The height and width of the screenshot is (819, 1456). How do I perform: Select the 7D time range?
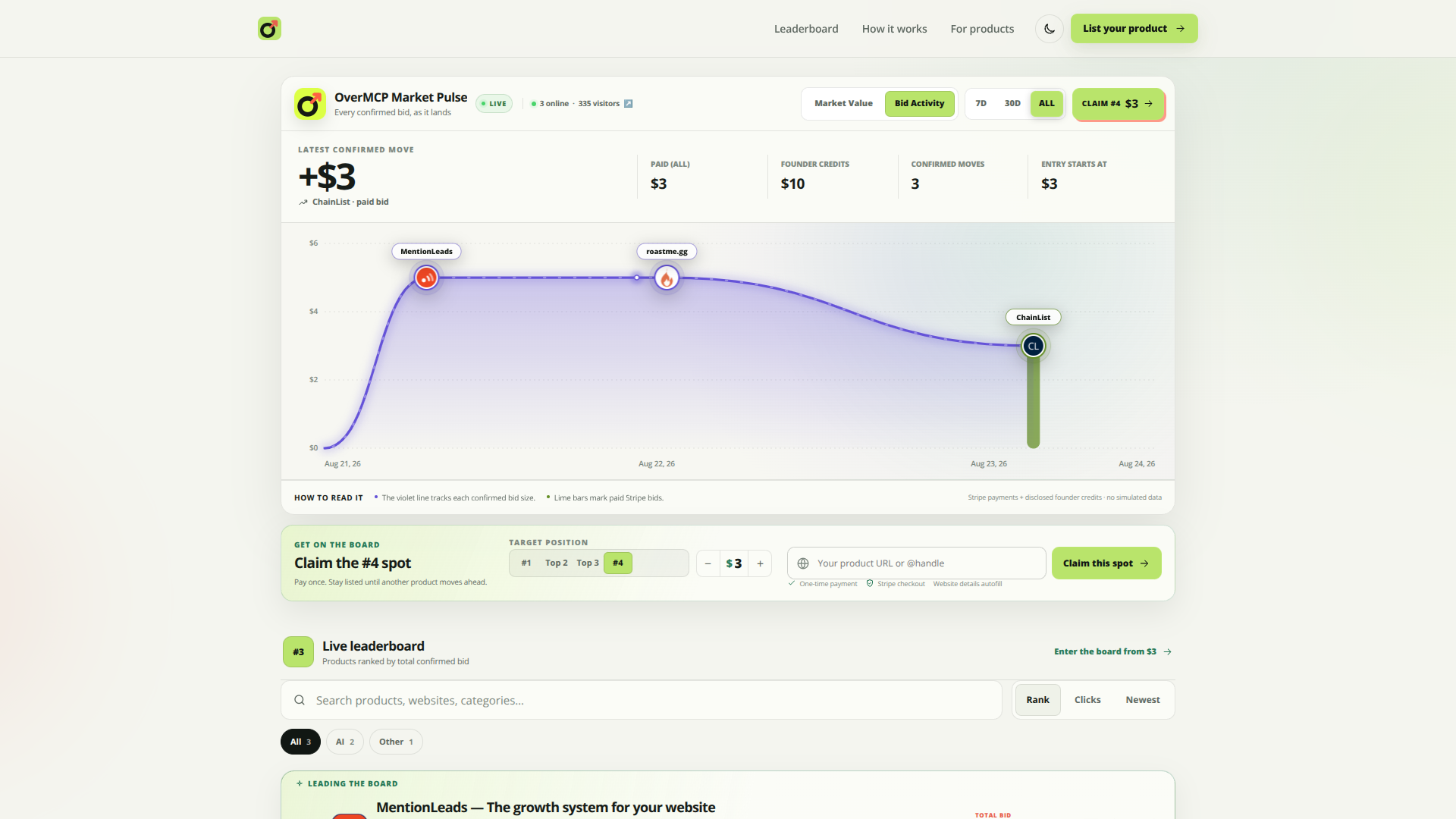[x=981, y=103]
